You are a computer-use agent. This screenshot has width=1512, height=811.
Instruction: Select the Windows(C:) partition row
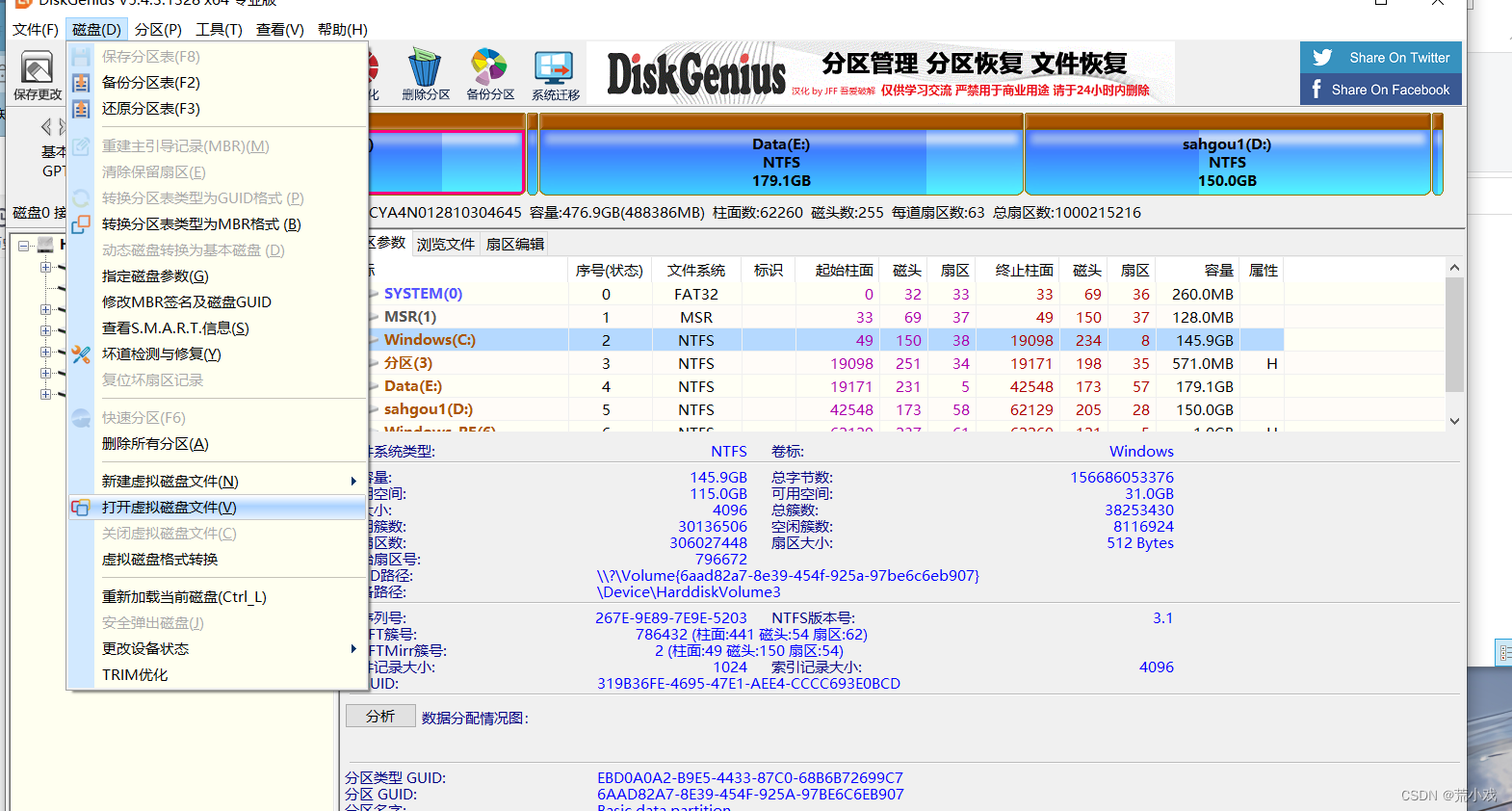click(826, 340)
